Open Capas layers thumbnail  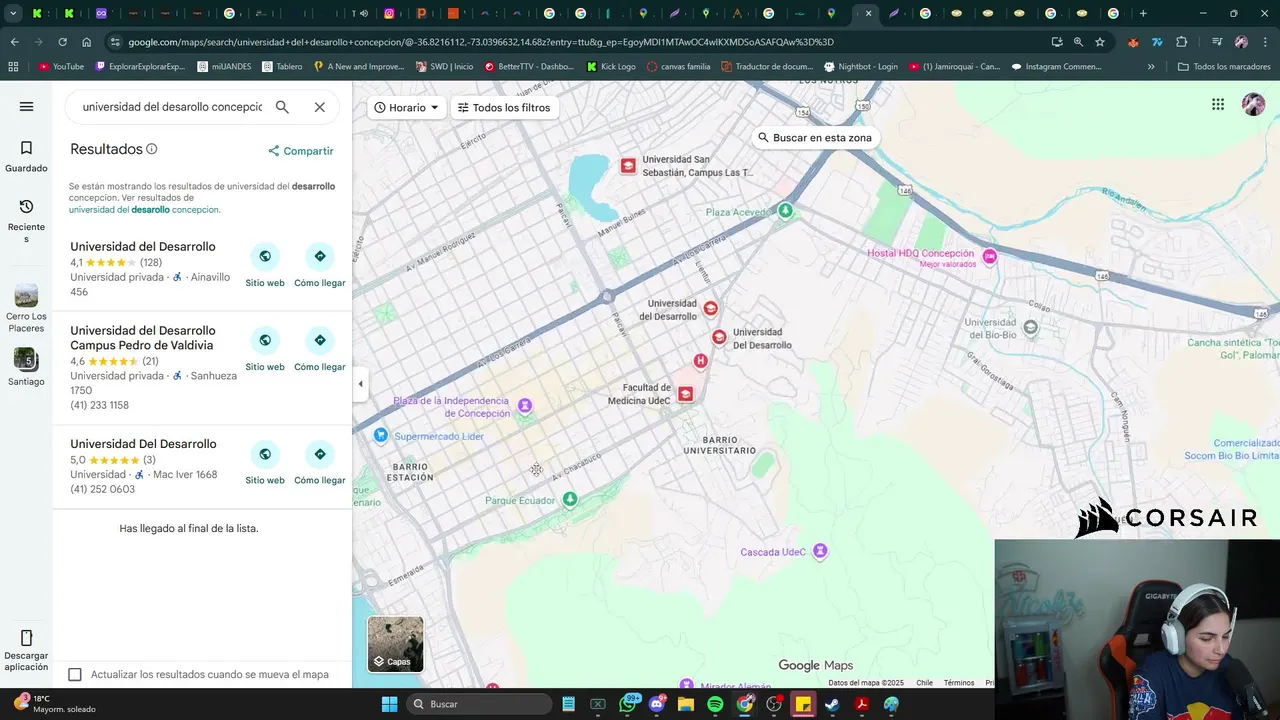pos(395,644)
